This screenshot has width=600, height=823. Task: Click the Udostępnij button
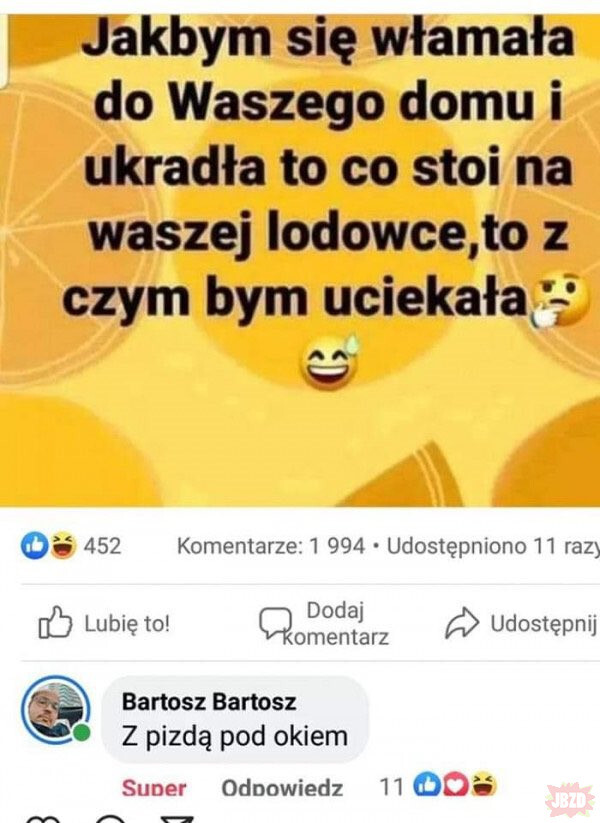coord(521,624)
